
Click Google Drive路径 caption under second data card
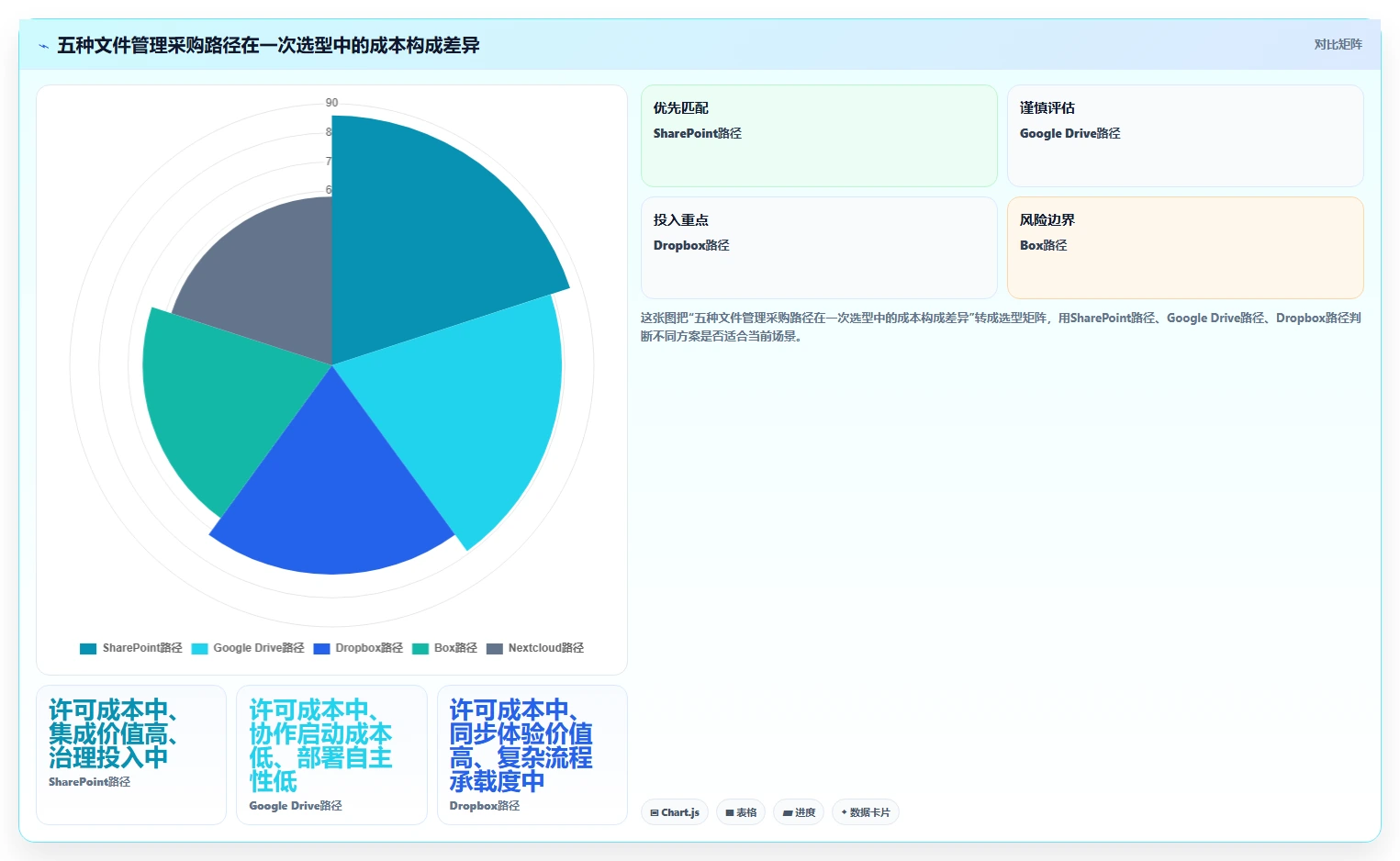pyautogui.click(x=296, y=806)
